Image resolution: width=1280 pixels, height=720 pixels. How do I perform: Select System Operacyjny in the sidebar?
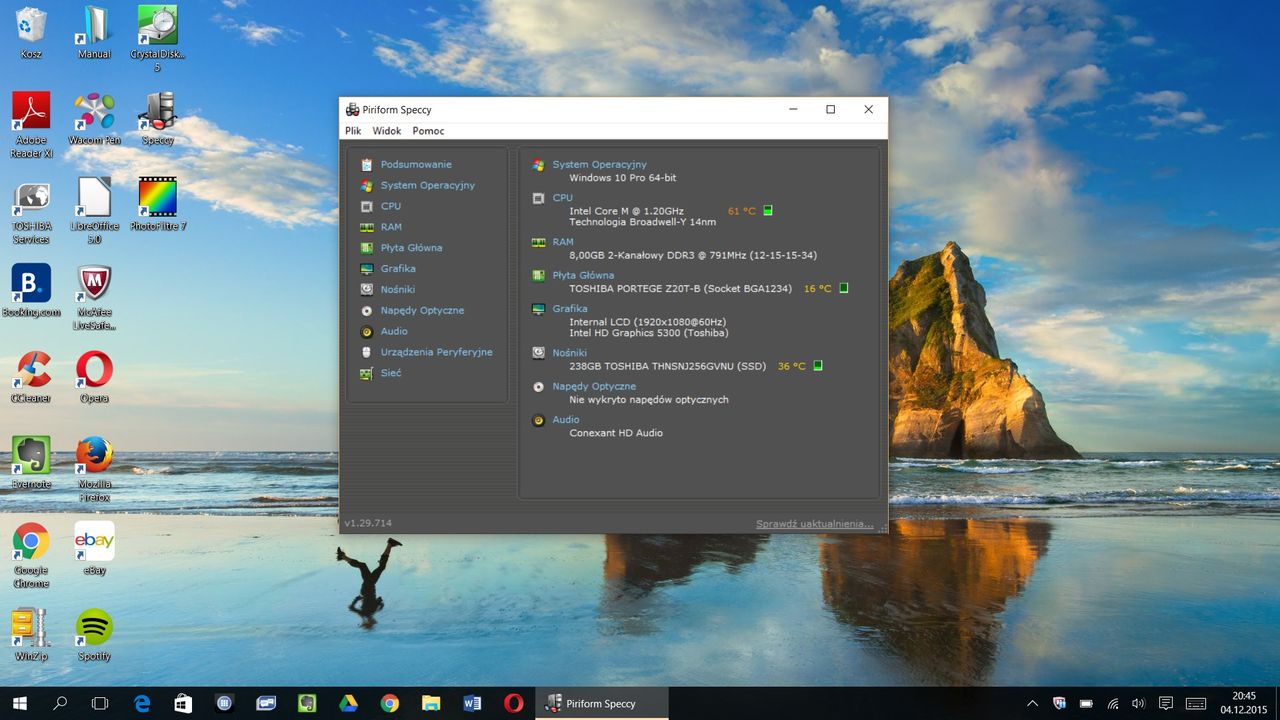427,185
